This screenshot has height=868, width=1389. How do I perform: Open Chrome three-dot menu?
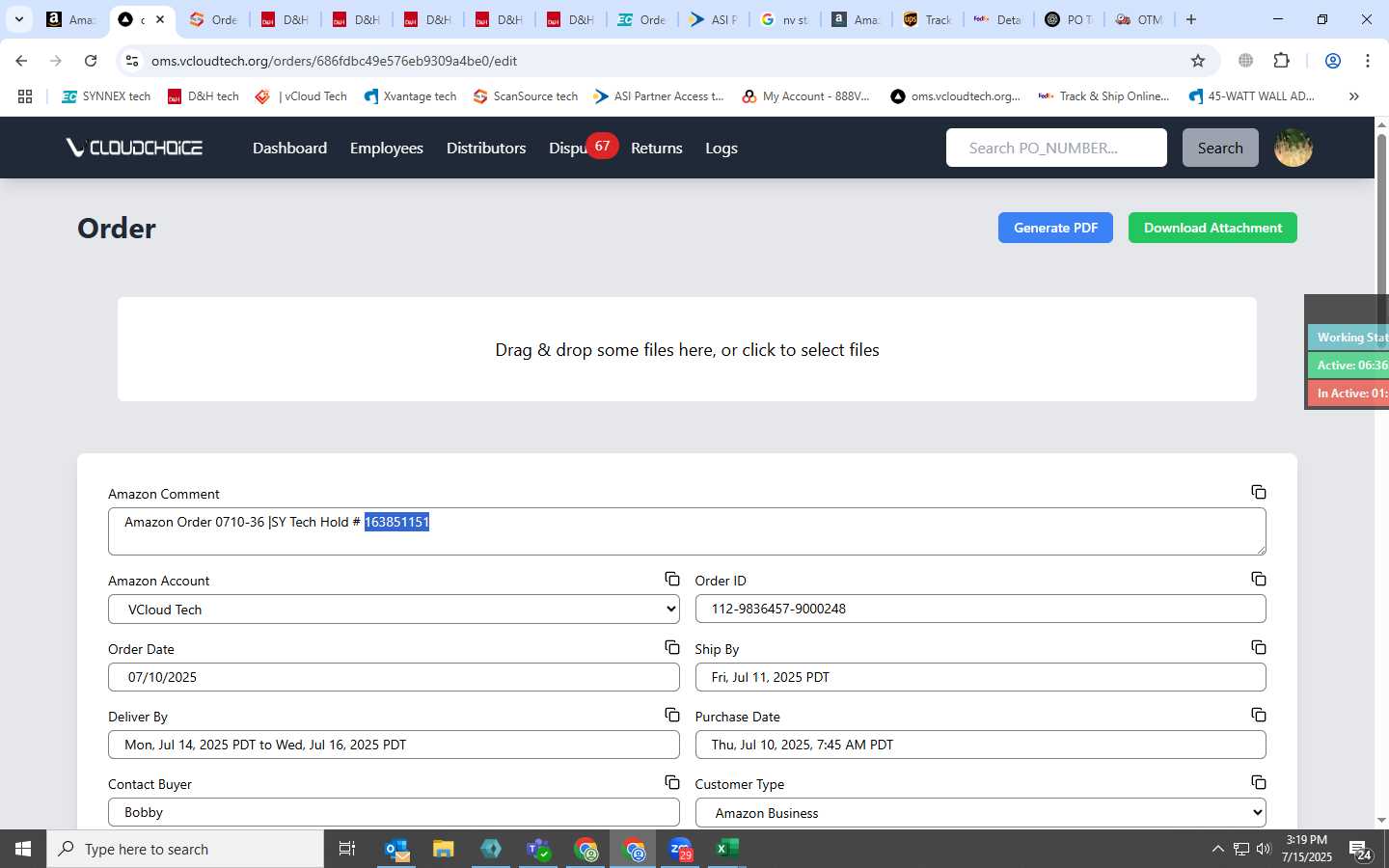(1367, 61)
